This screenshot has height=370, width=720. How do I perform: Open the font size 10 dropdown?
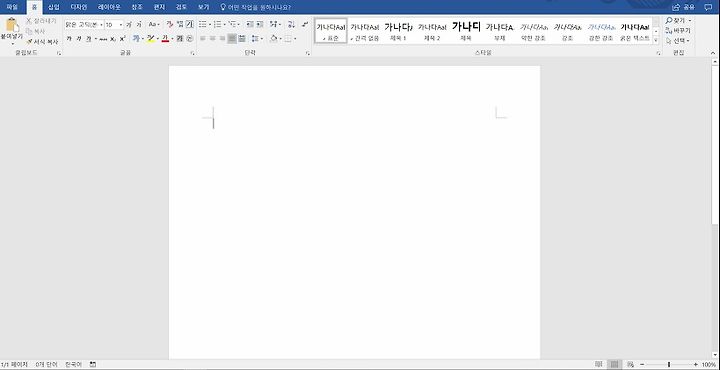click(121, 25)
